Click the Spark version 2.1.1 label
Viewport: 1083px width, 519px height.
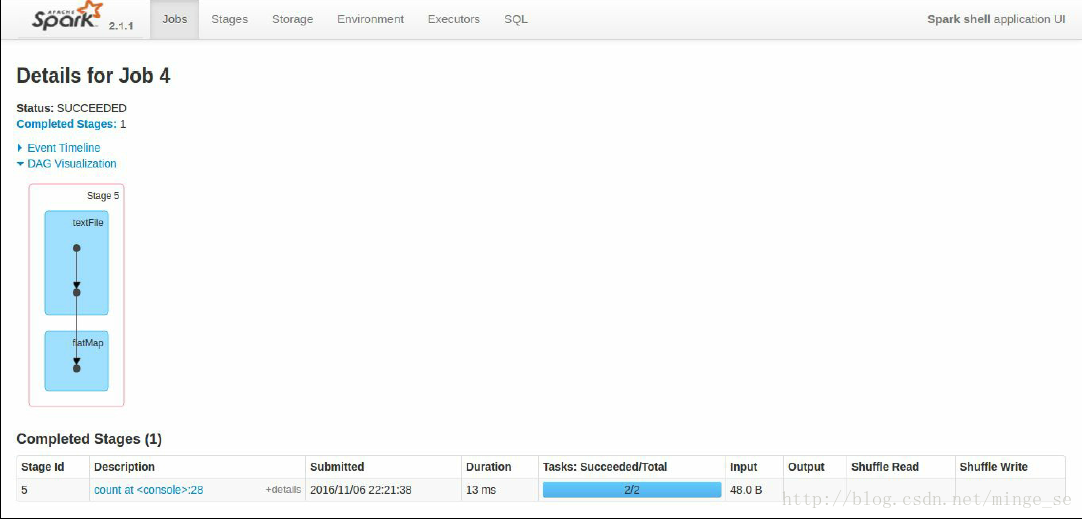point(121,26)
